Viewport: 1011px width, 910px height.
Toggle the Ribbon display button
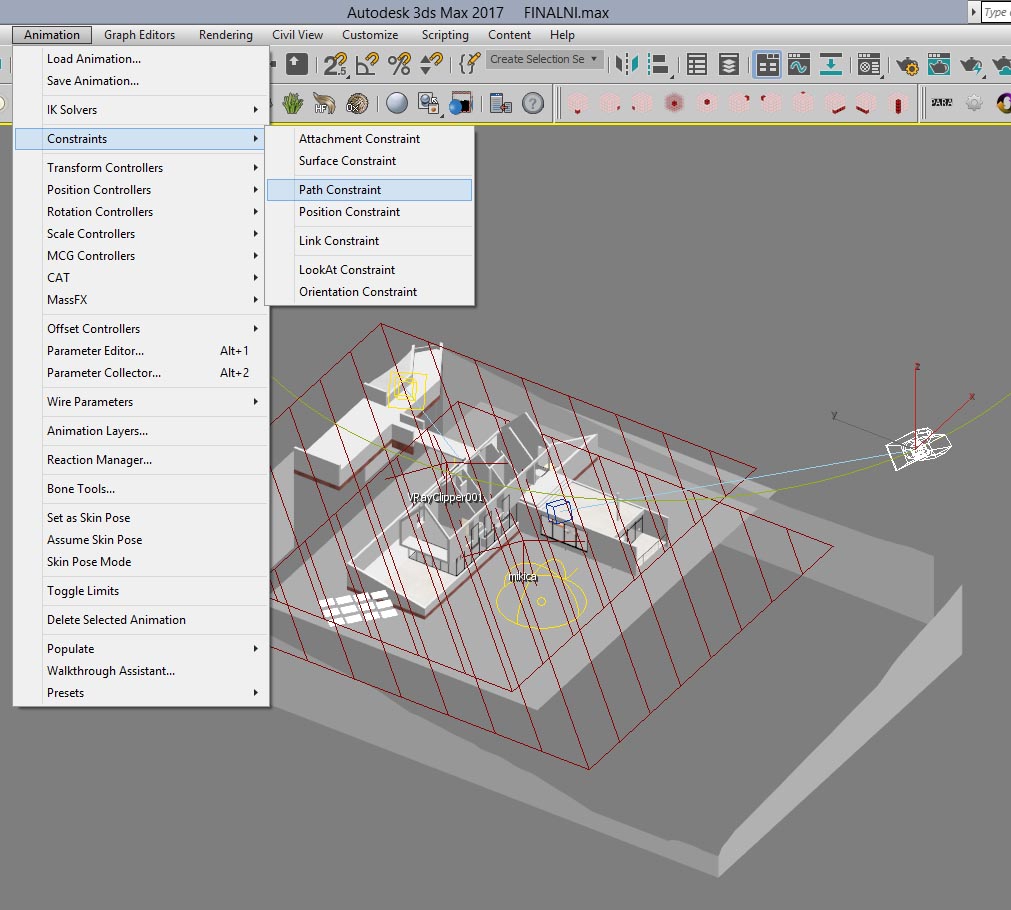tap(767, 64)
